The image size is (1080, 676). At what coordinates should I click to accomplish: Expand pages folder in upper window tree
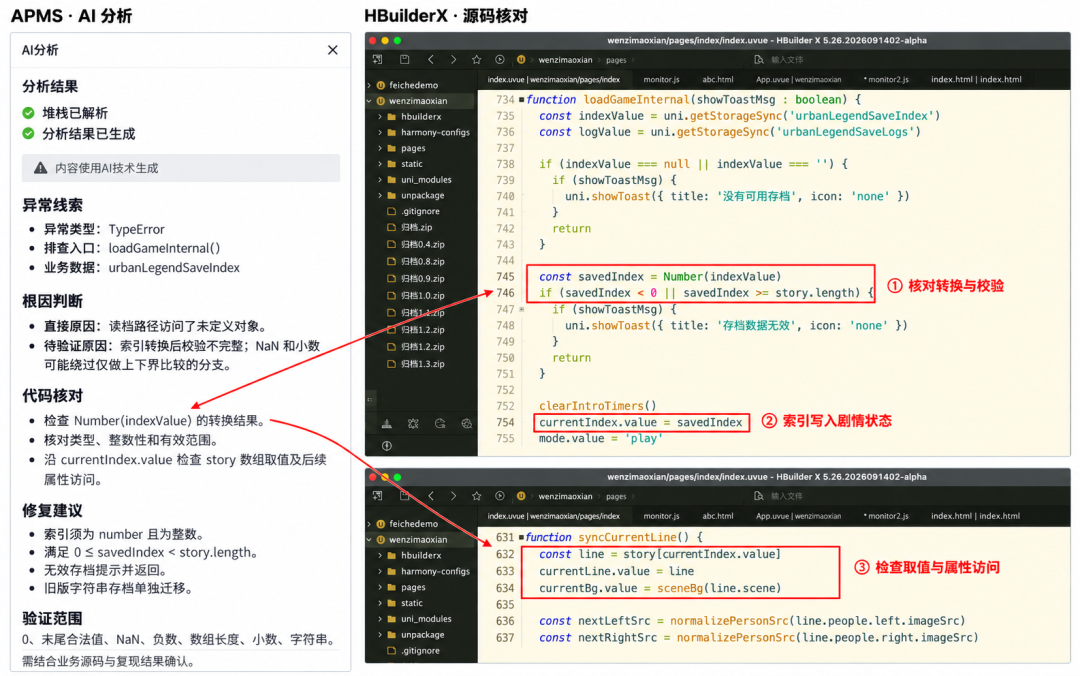[380, 148]
